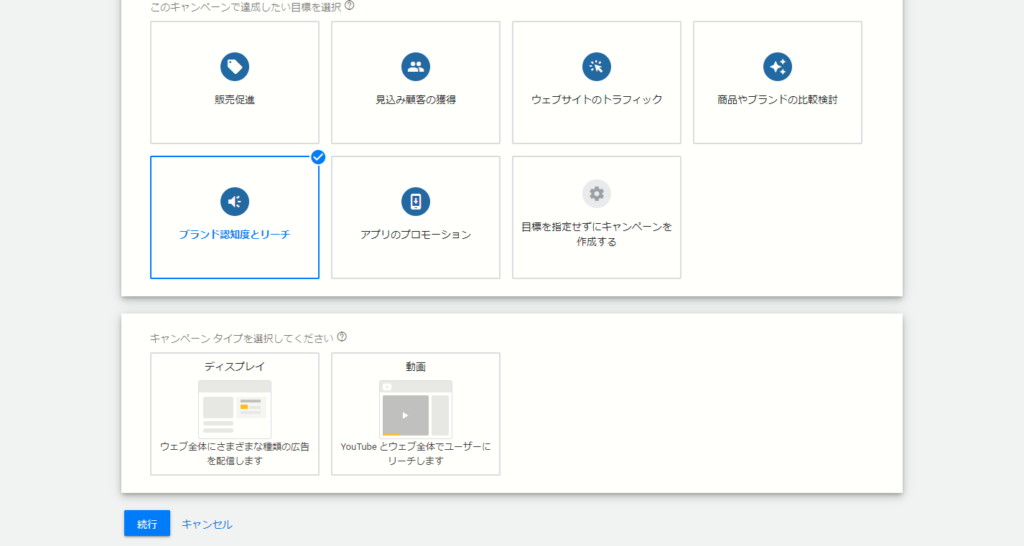This screenshot has width=1024, height=546.
Task: Select ブランド認知度とリーチ label
Action: (x=234, y=234)
